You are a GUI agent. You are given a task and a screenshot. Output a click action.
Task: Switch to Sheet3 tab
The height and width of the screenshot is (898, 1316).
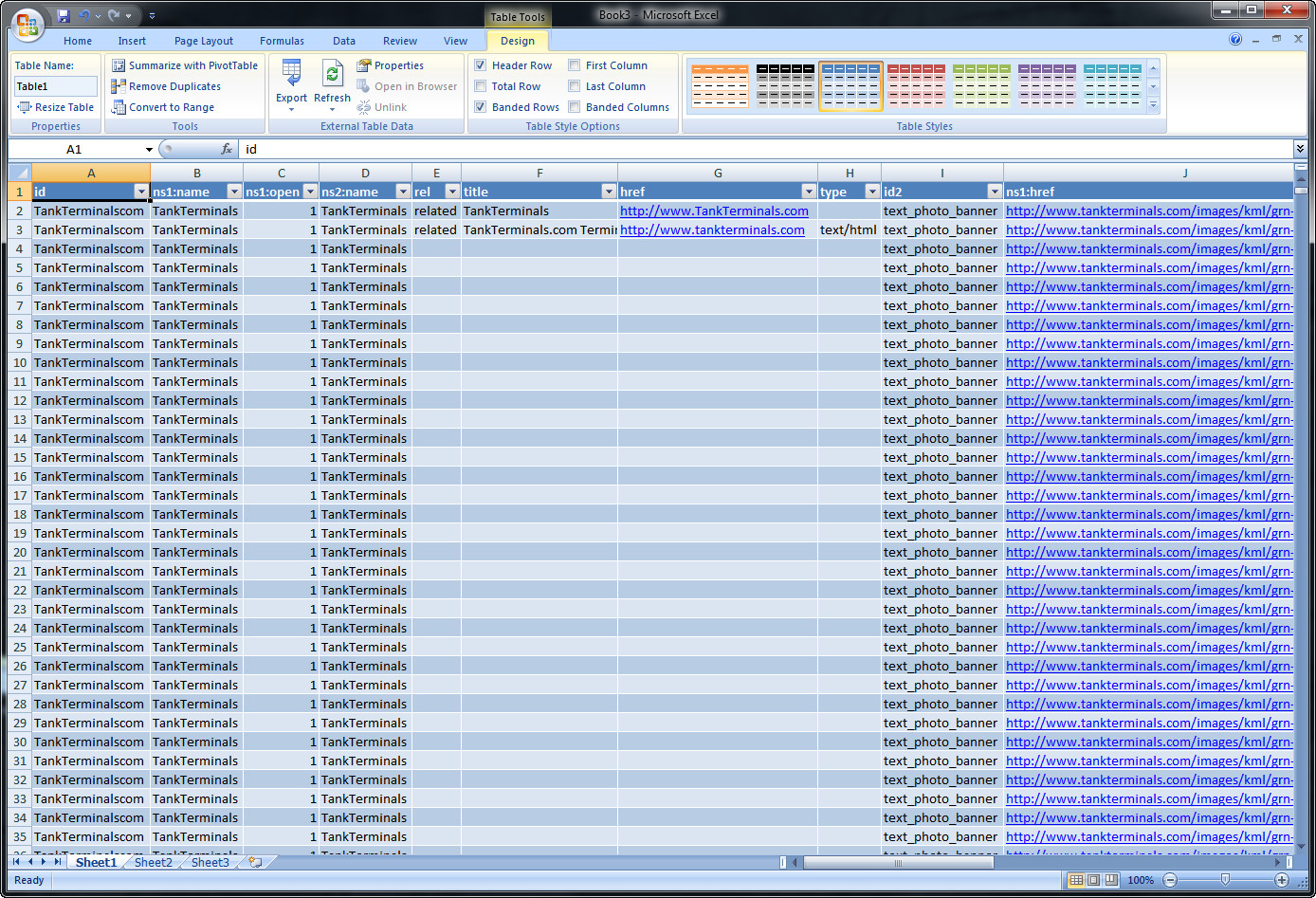210,862
